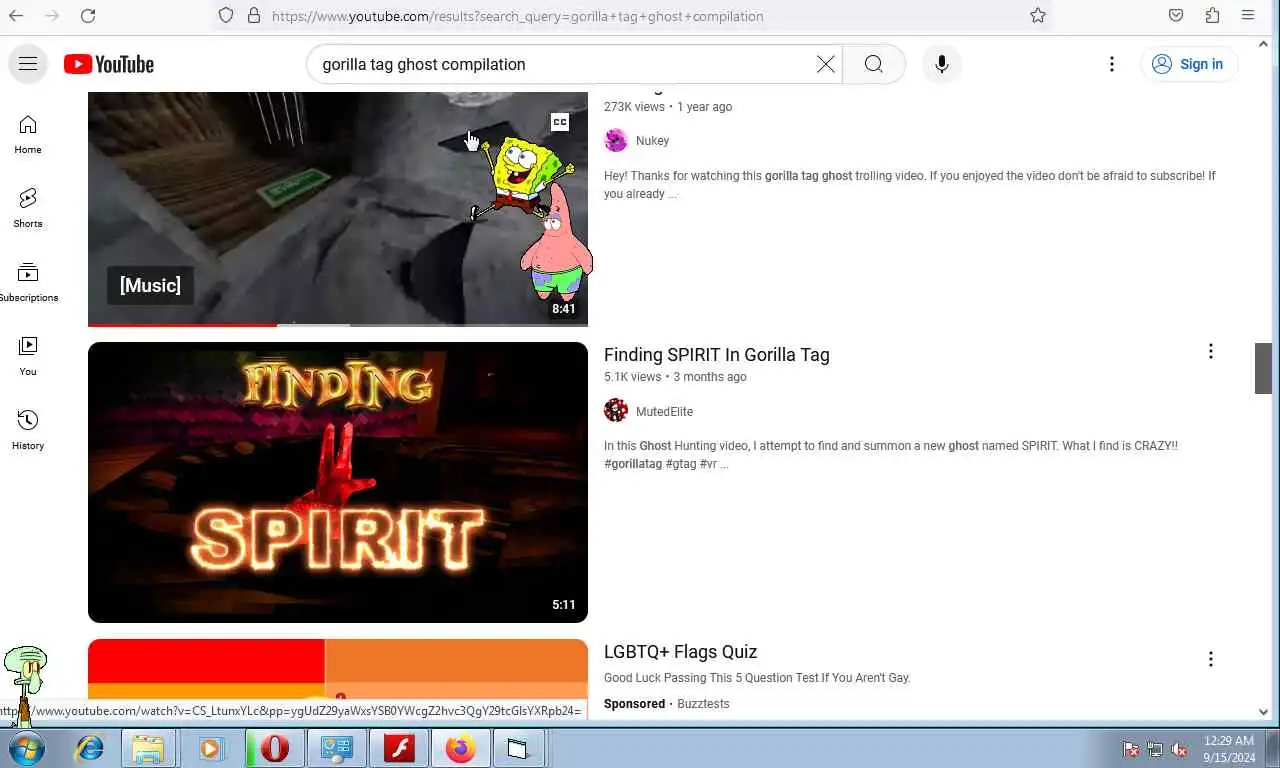Open the folder window taskbar icon
This screenshot has height=768, width=1280.
(518, 748)
